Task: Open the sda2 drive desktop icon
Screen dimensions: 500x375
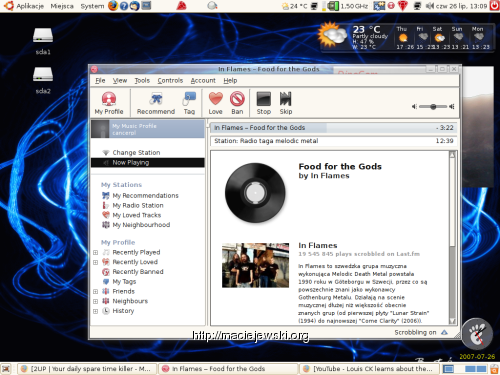Action: (43, 80)
